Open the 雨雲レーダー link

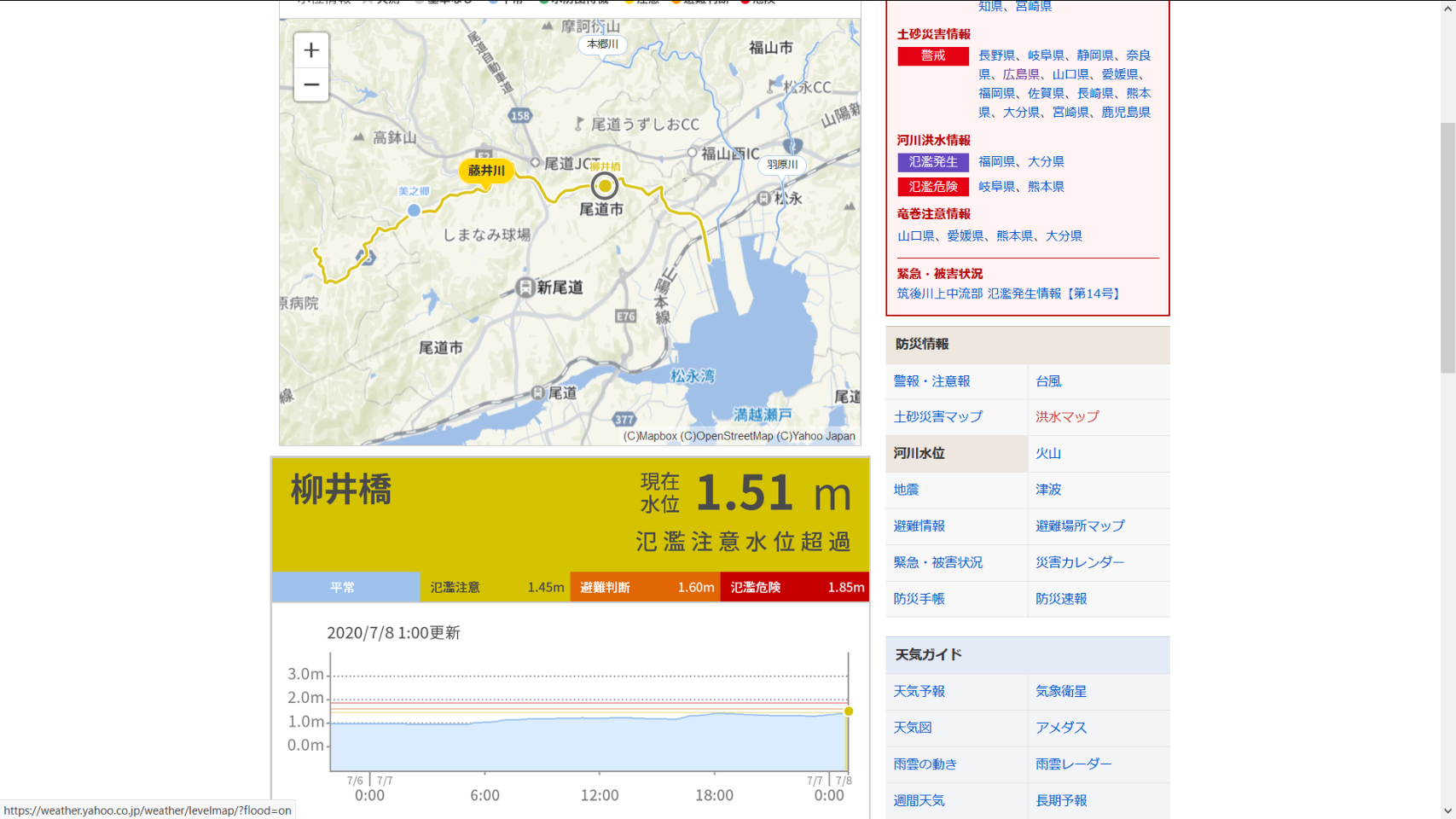1073,764
